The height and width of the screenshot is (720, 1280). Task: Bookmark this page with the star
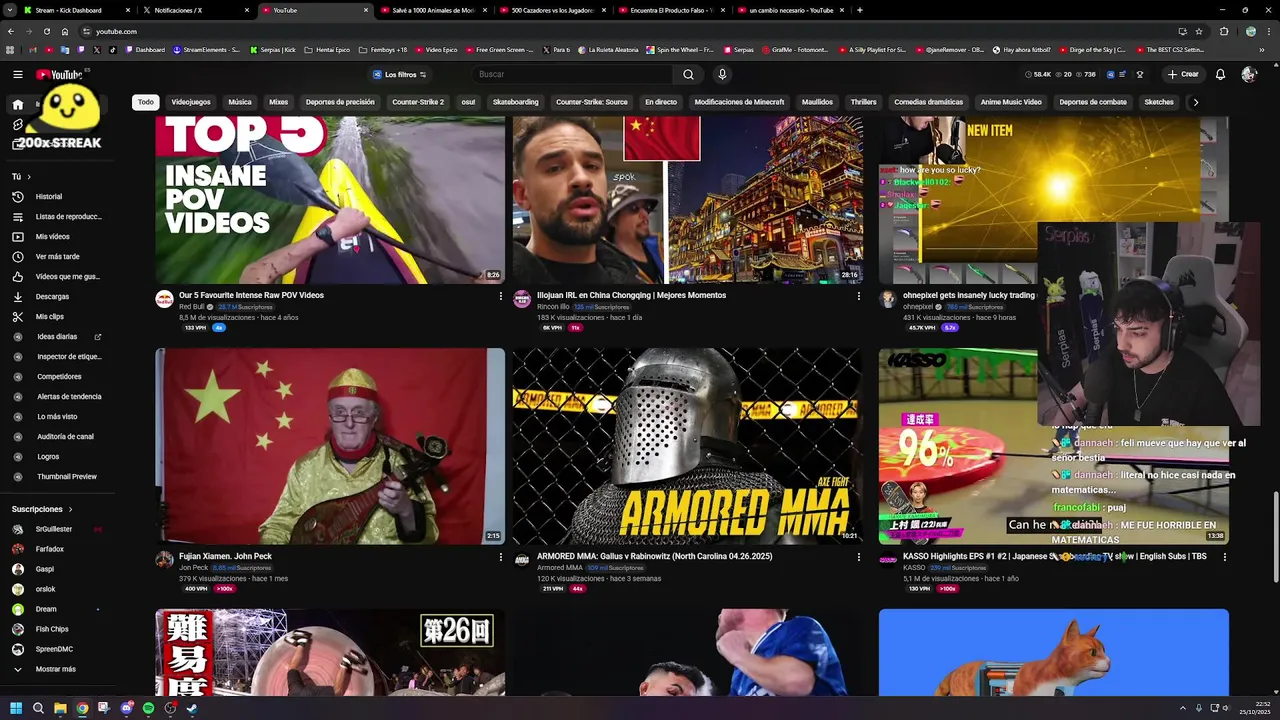1199,31
